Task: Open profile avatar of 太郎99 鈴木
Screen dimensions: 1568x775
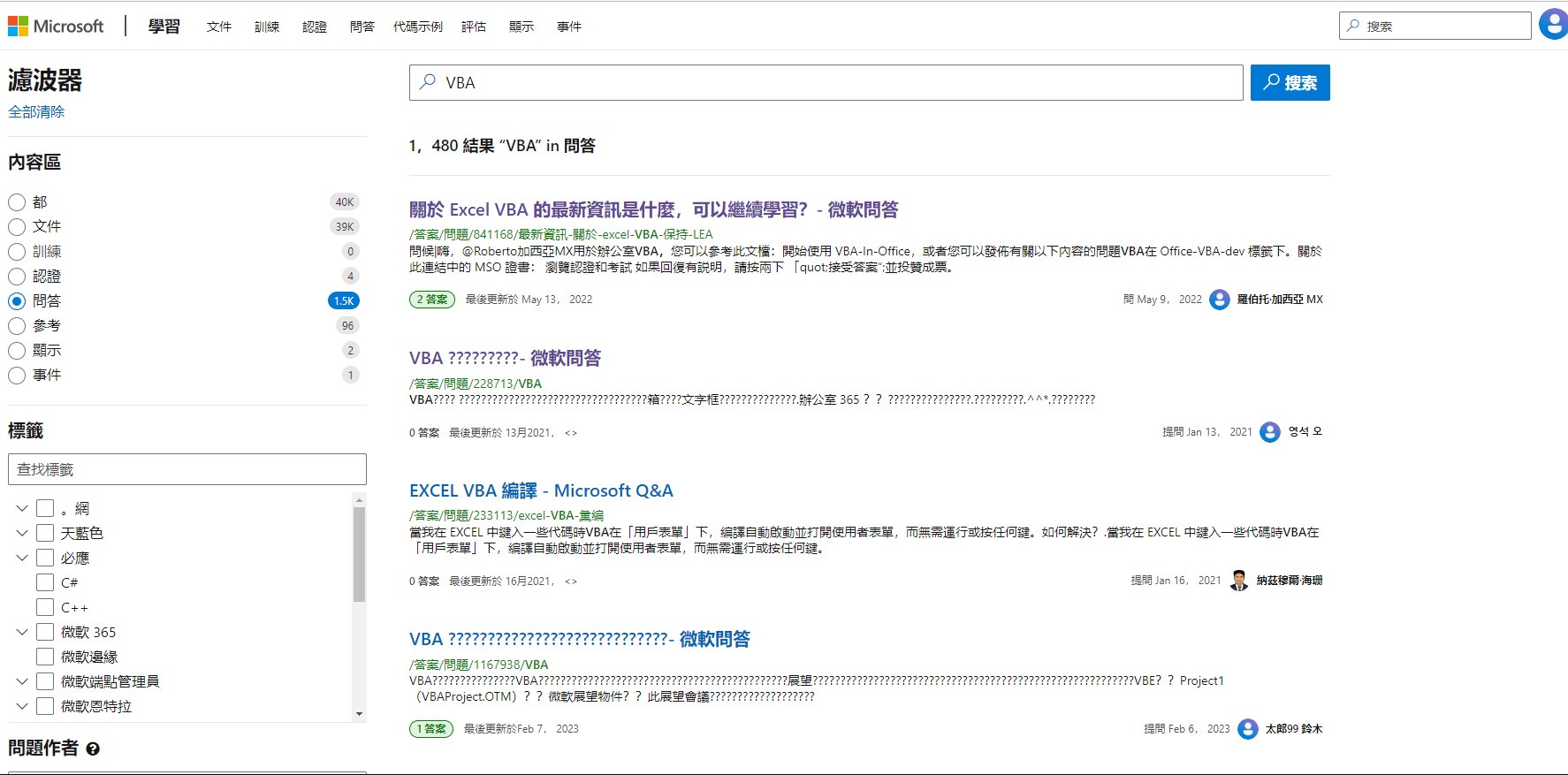Action: click(1248, 729)
